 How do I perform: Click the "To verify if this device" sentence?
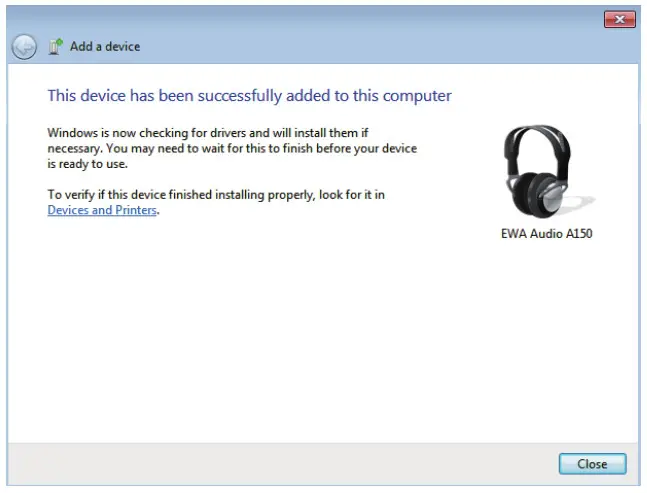coord(216,195)
